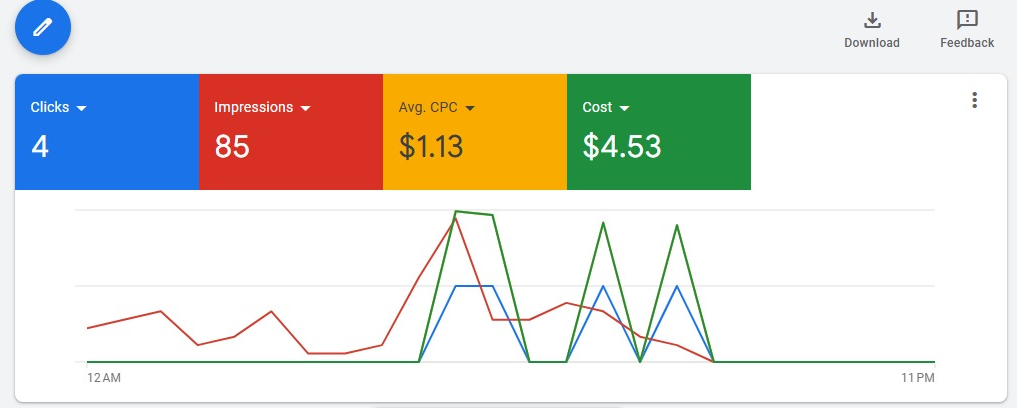Click the Feedback text label

coord(967,43)
